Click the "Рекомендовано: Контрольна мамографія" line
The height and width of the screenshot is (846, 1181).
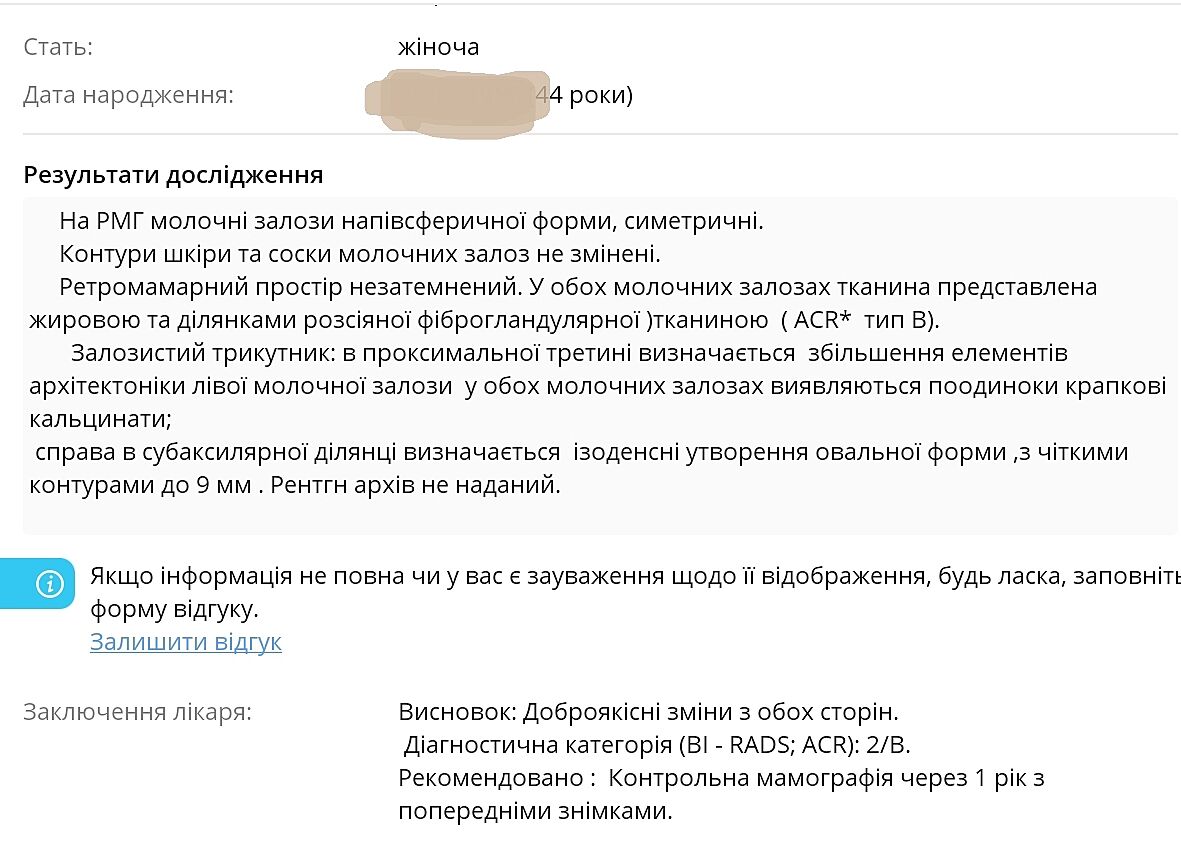720,778
